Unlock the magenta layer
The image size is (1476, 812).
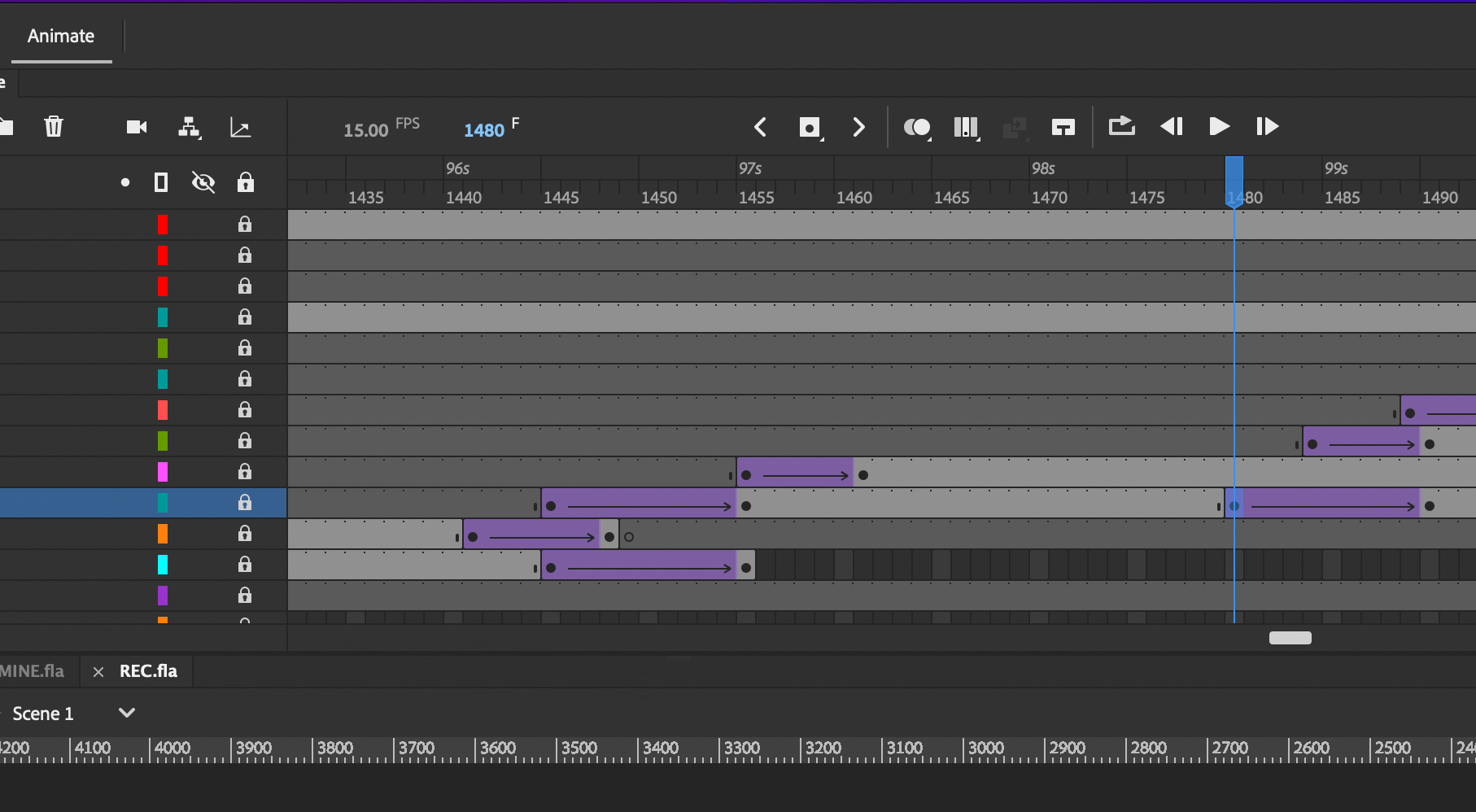(x=245, y=472)
